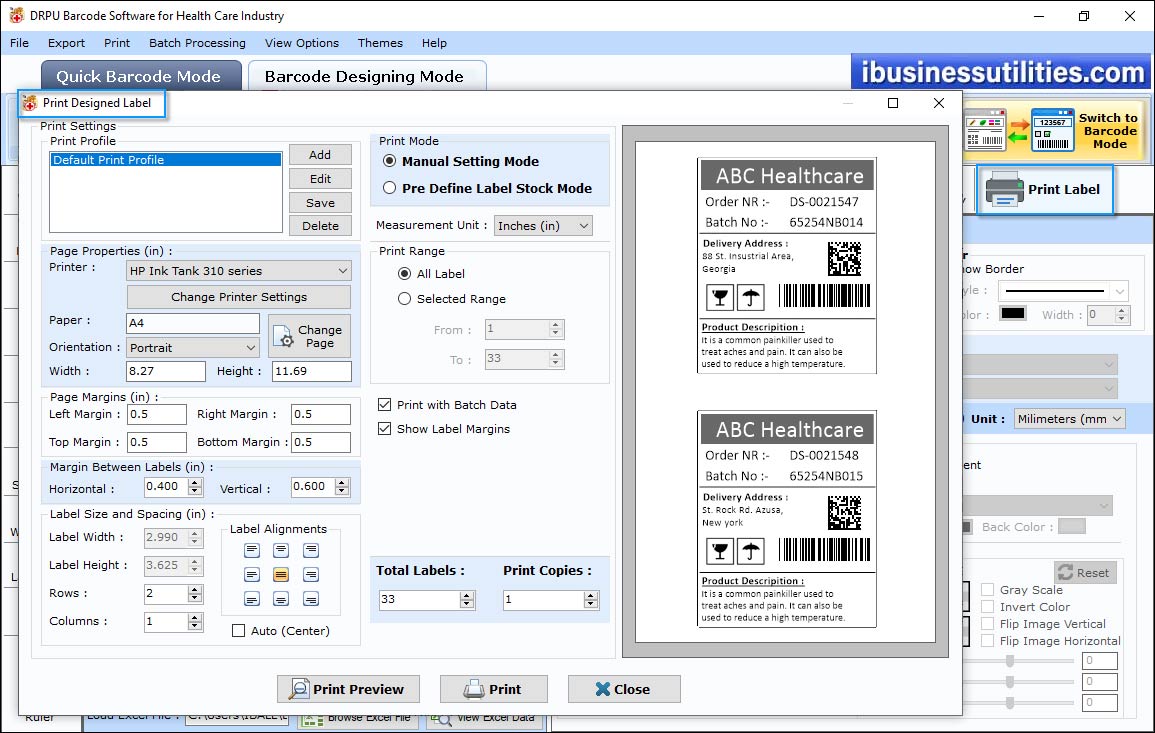Viewport: 1155px width, 733px height.
Task: Select middle-left label alignment icon
Action: tap(252, 575)
